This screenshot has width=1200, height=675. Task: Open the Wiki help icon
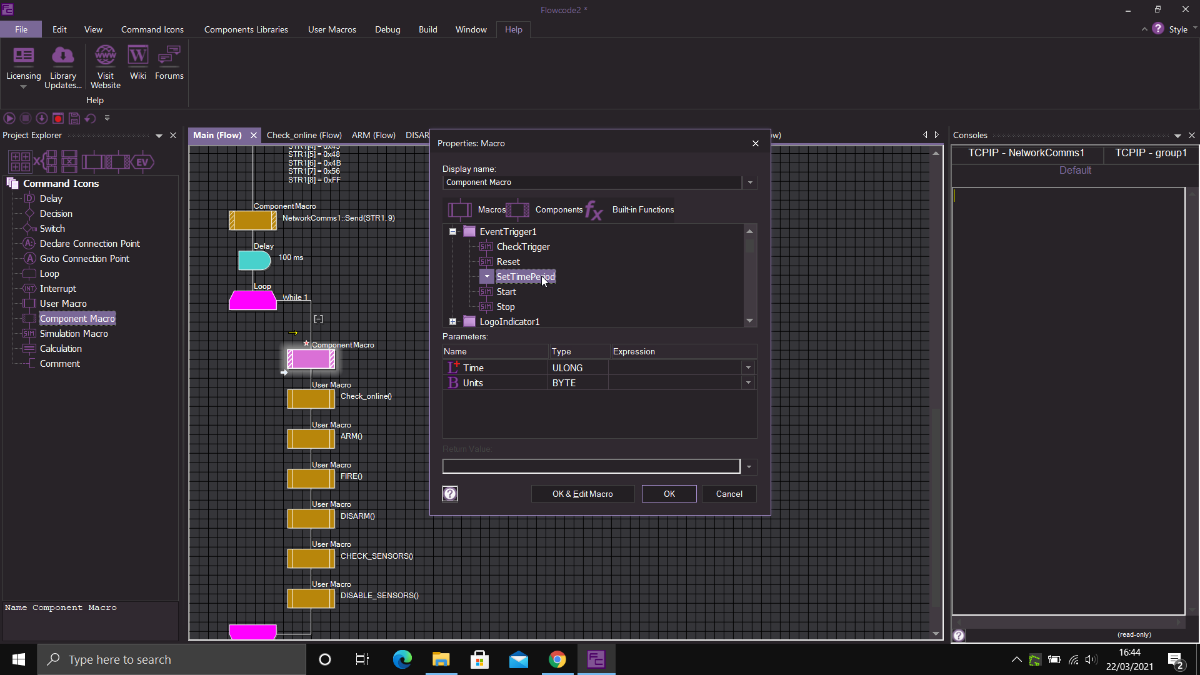(138, 57)
